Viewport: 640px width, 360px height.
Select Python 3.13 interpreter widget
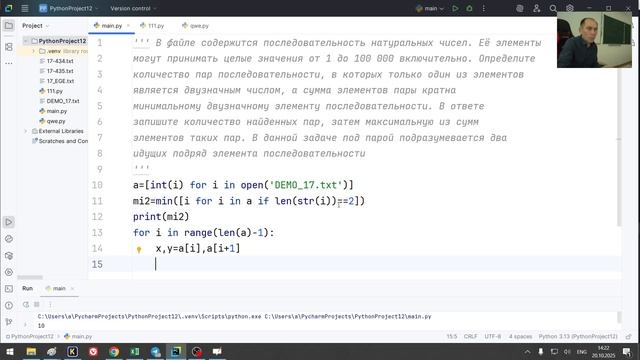[x=578, y=336]
